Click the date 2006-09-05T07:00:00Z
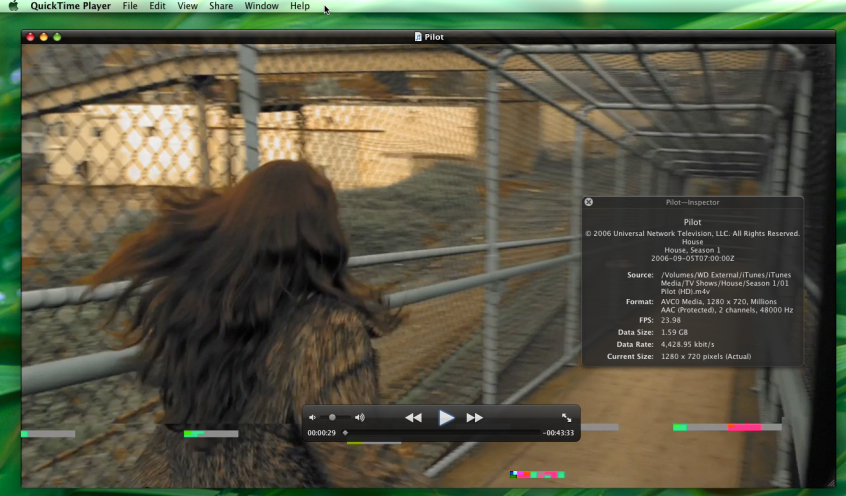This screenshot has width=846, height=496. (693, 259)
